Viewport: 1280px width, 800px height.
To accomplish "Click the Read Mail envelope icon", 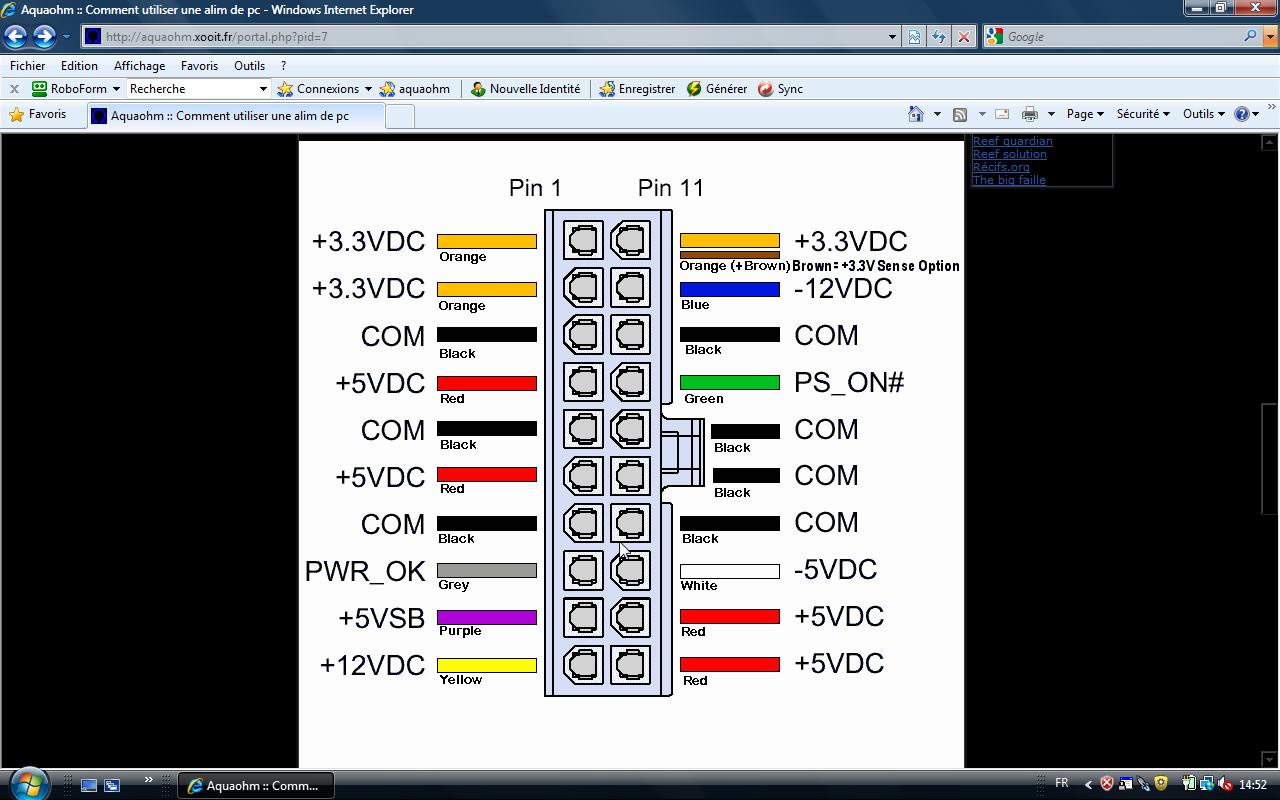I will click(1002, 114).
